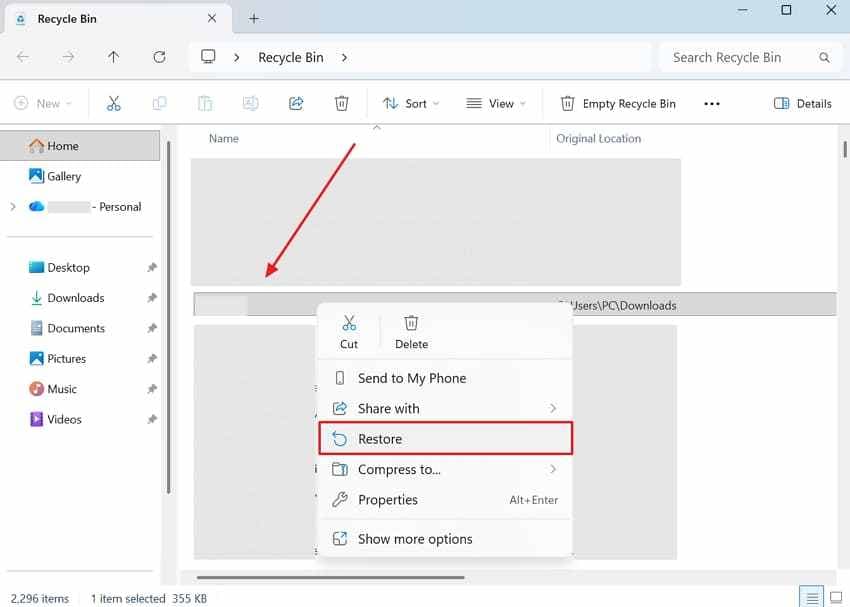This screenshot has width=850, height=607.
Task: Open Properties from the context menu
Action: click(445, 500)
